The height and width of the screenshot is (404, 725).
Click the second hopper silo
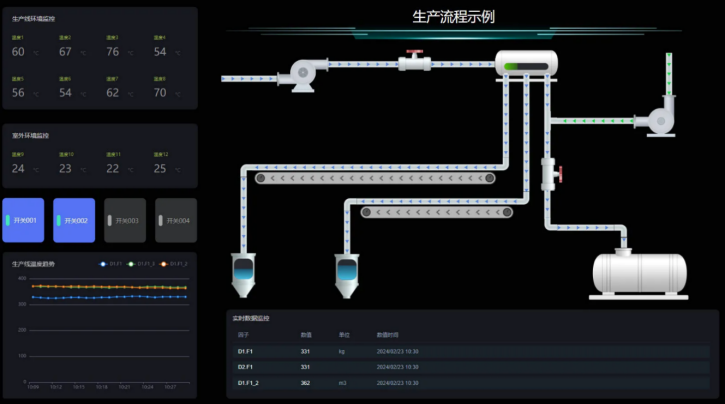pyautogui.click(x=346, y=275)
